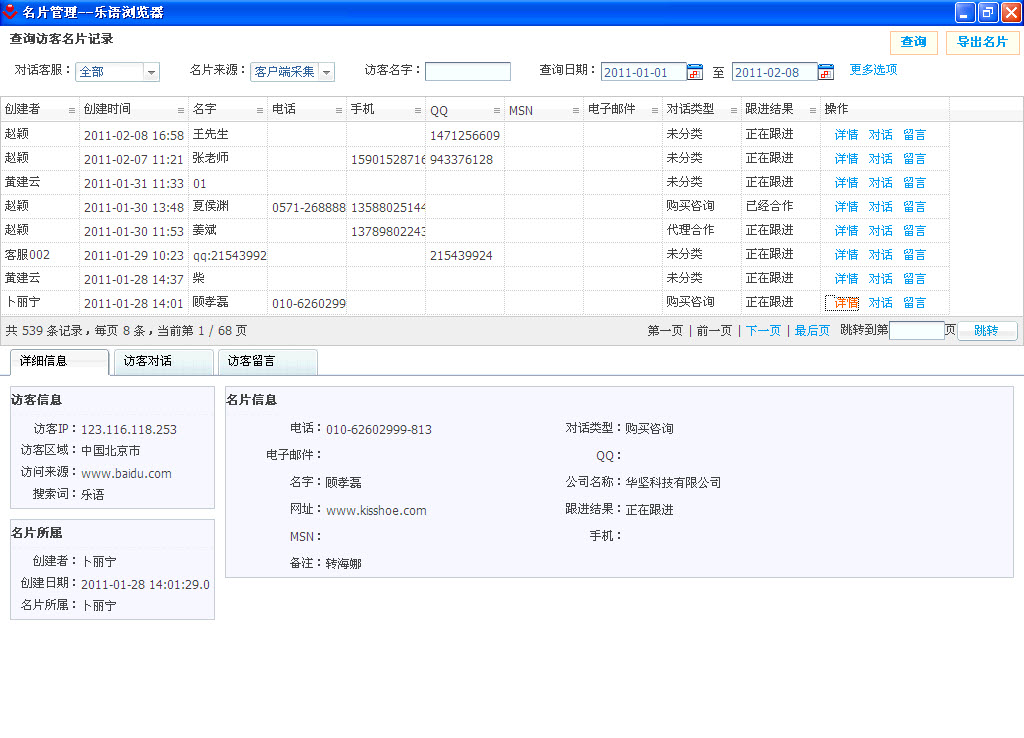The height and width of the screenshot is (738, 1024).
Task: Open 详情 for the 2011-01-31 11:33 row
Action: point(846,183)
